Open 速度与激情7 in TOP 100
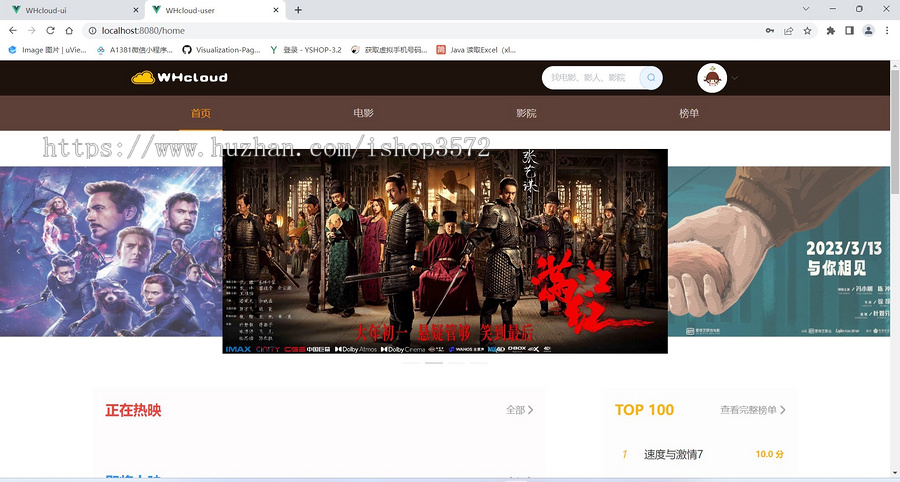This screenshot has width=900, height=482. click(x=673, y=454)
